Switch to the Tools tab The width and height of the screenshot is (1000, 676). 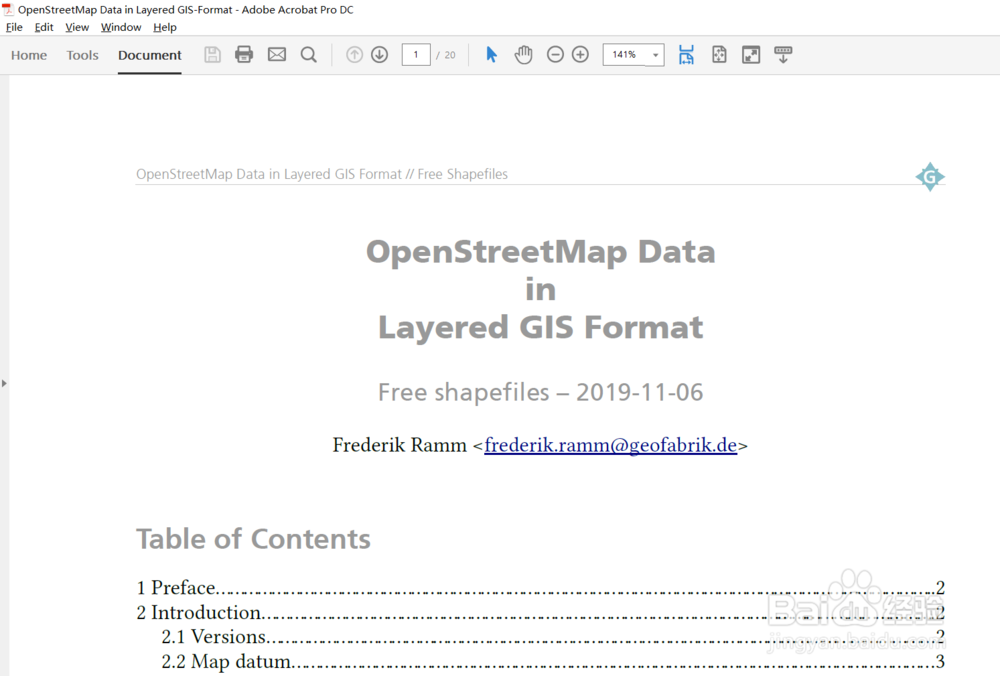click(82, 55)
